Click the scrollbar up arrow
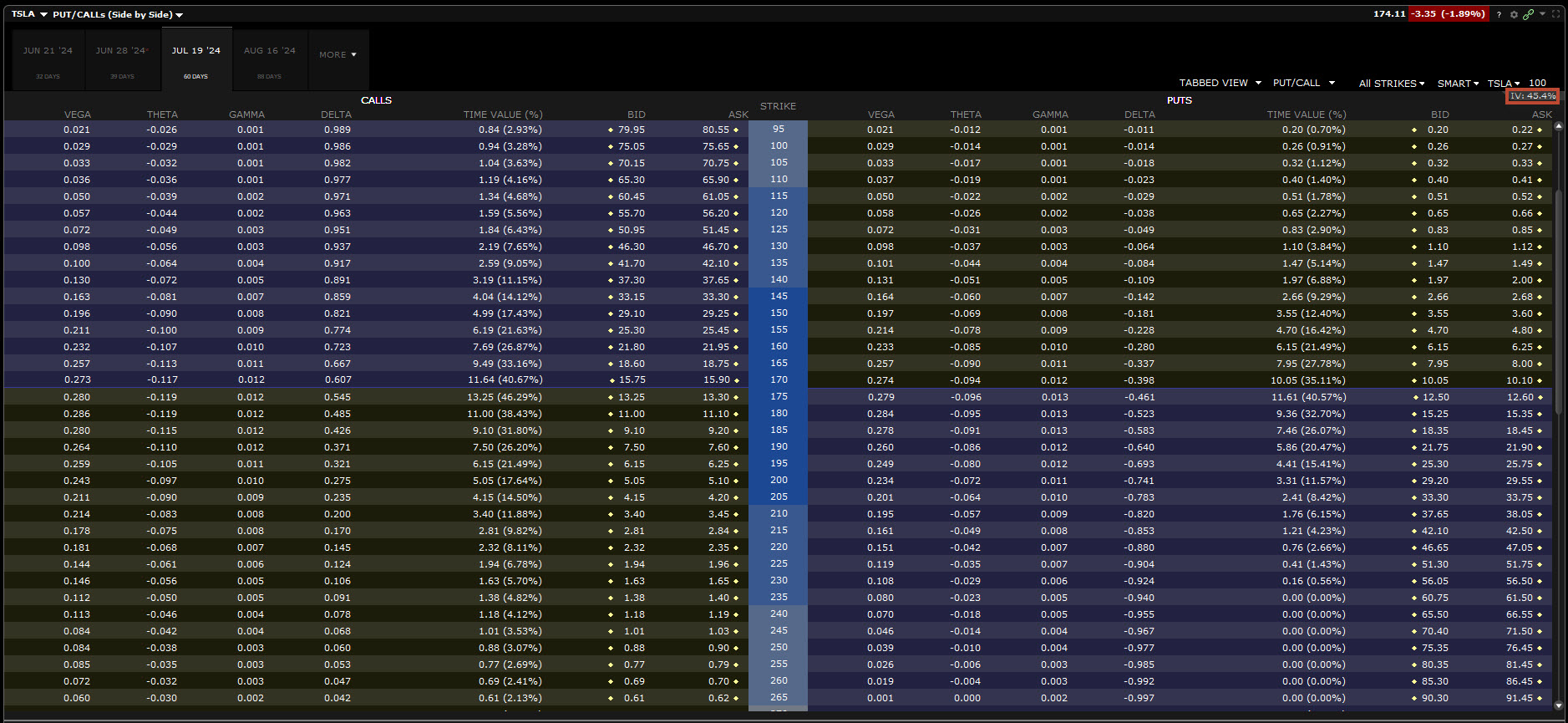This screenshot has height=723, width=1568. tap(1558, 127)
